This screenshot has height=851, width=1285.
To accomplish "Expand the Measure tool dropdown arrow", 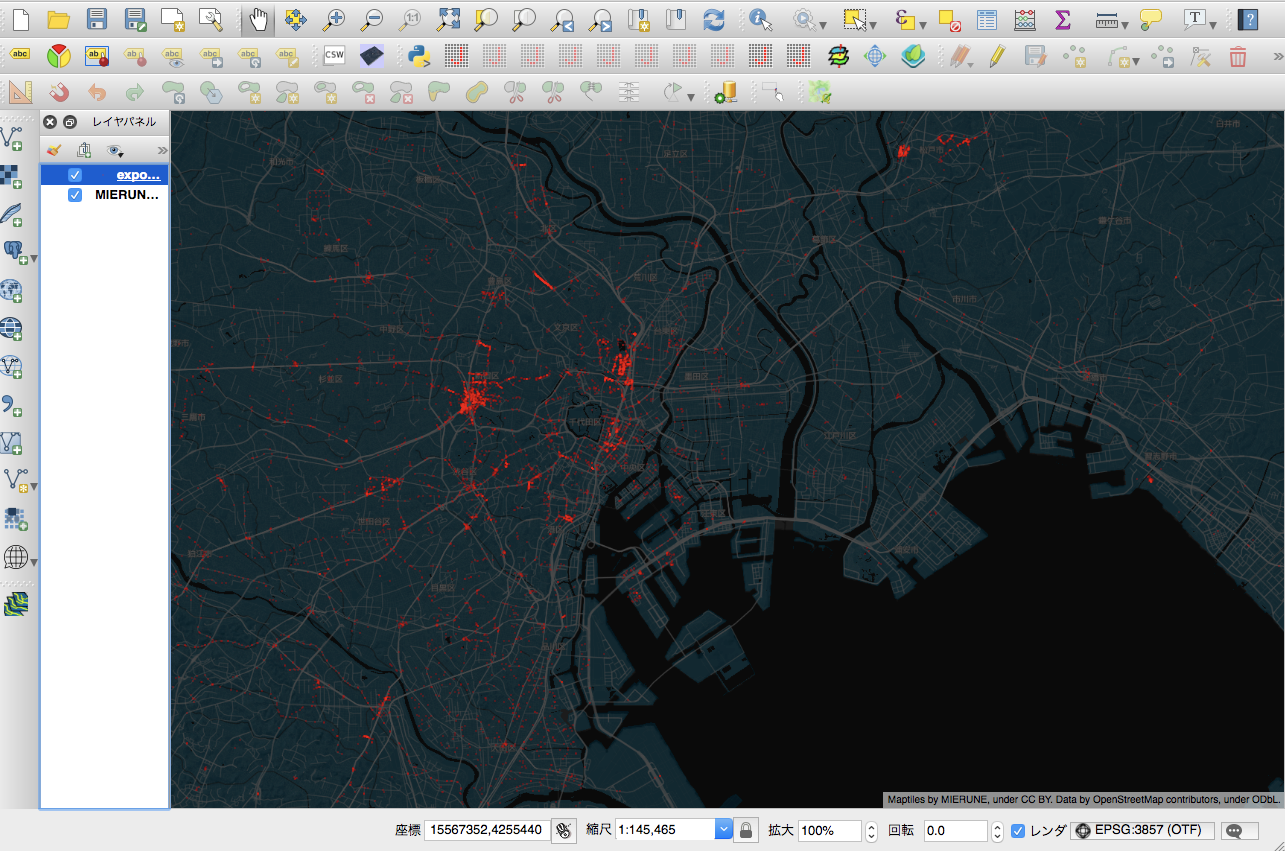I will pos(1126,24).
